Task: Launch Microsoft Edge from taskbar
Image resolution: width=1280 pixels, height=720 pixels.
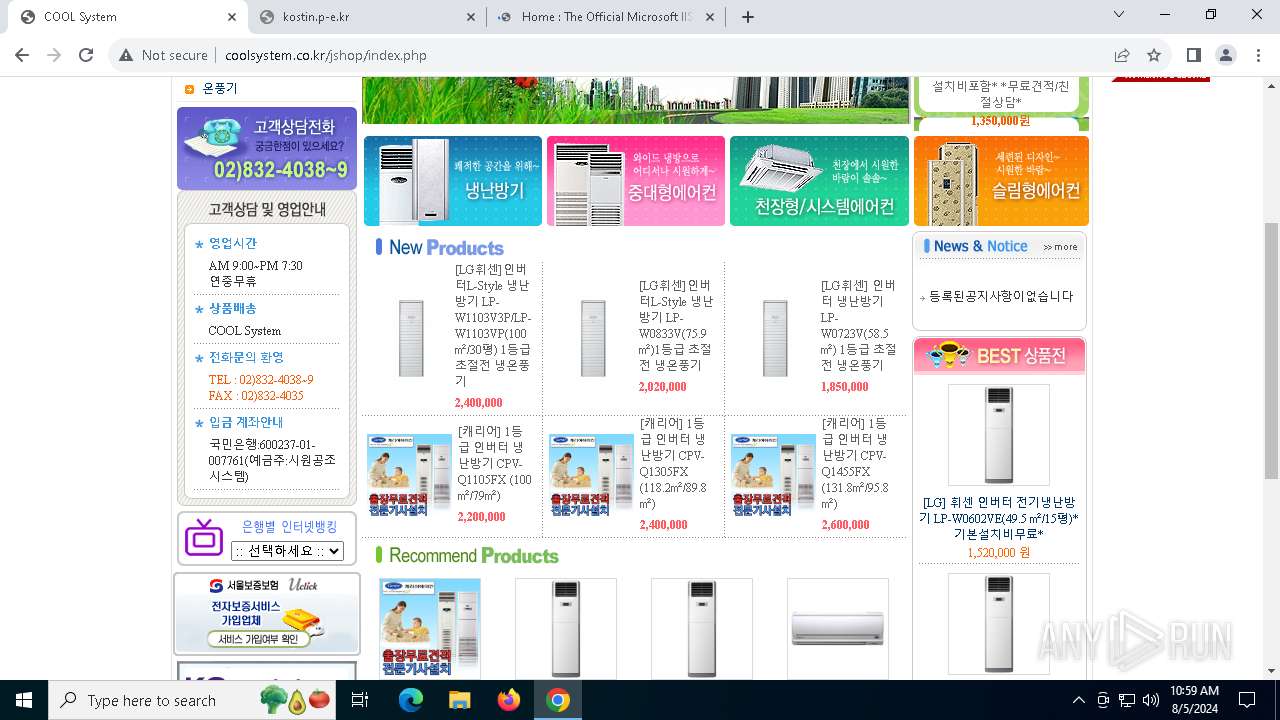Action: pos(411,700)
